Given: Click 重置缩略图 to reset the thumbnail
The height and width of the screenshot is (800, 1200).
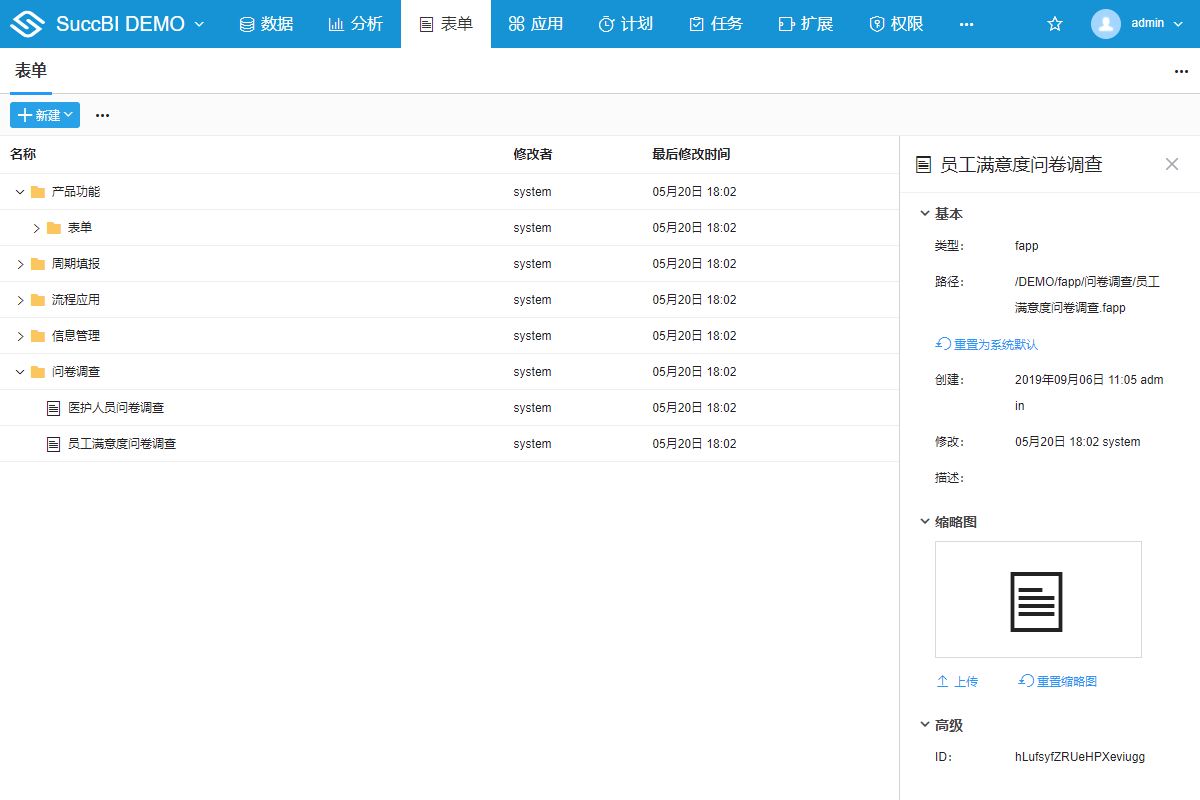Looking at the screenshot, I should coord(1058,681).
